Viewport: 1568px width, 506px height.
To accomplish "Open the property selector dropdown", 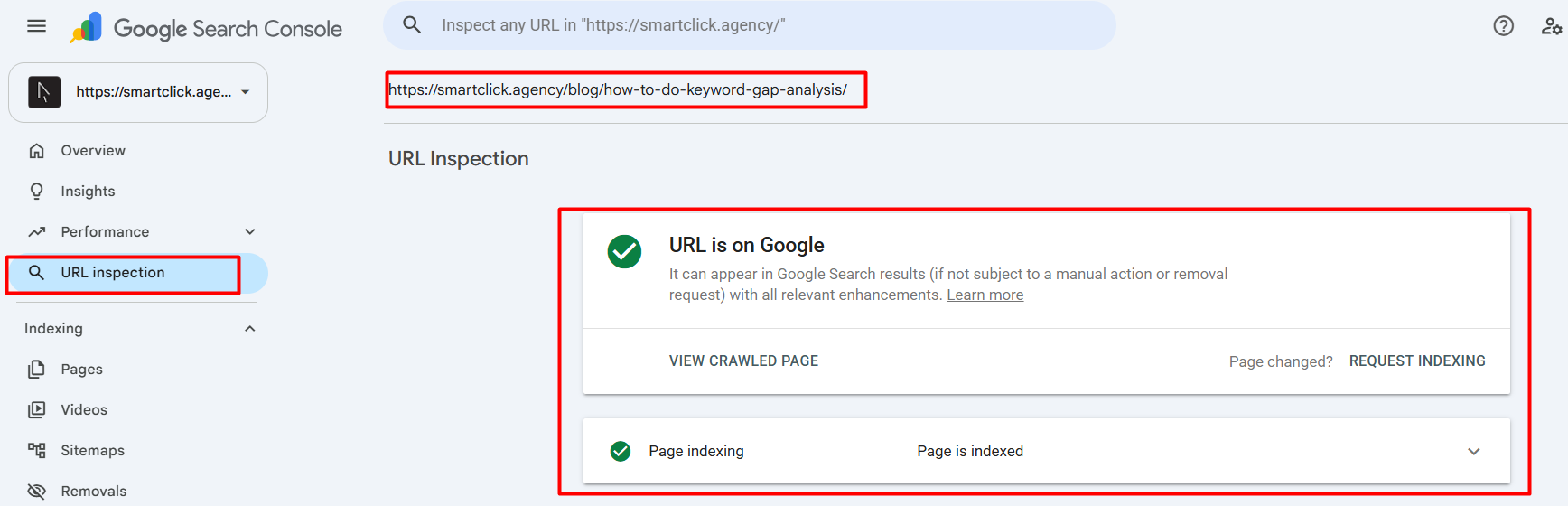I will [138, 92].
